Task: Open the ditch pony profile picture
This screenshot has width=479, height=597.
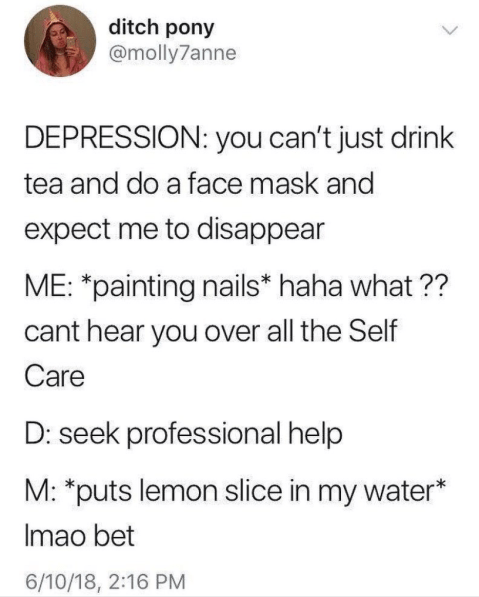Action: (x=61, y=41)
